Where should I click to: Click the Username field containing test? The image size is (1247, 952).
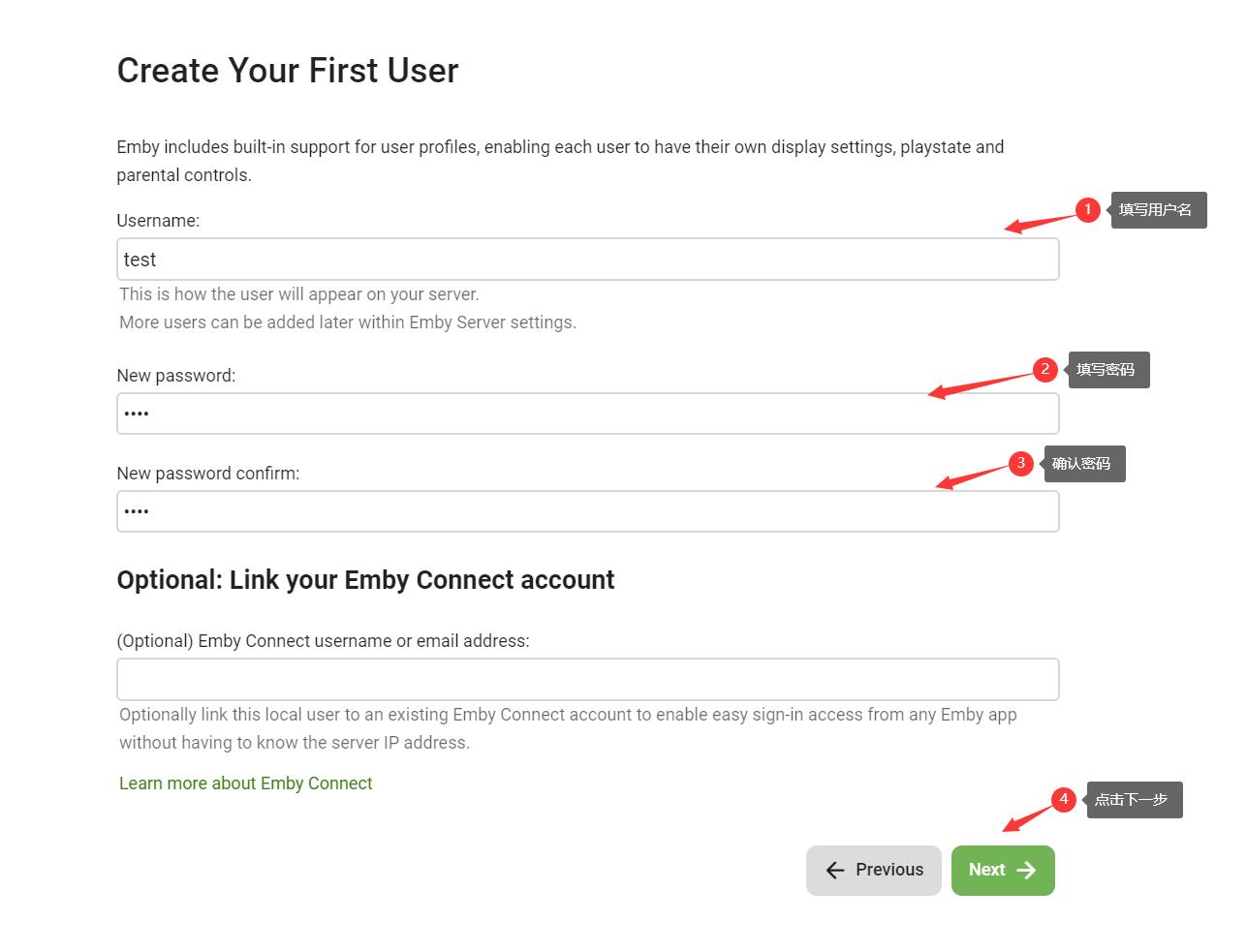click(x=587, y=260)
